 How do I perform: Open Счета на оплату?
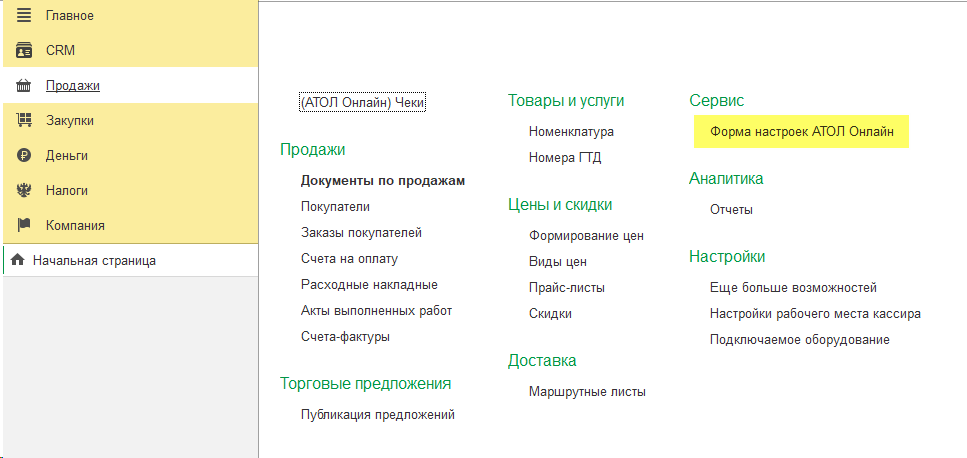(x=349, y=258)
